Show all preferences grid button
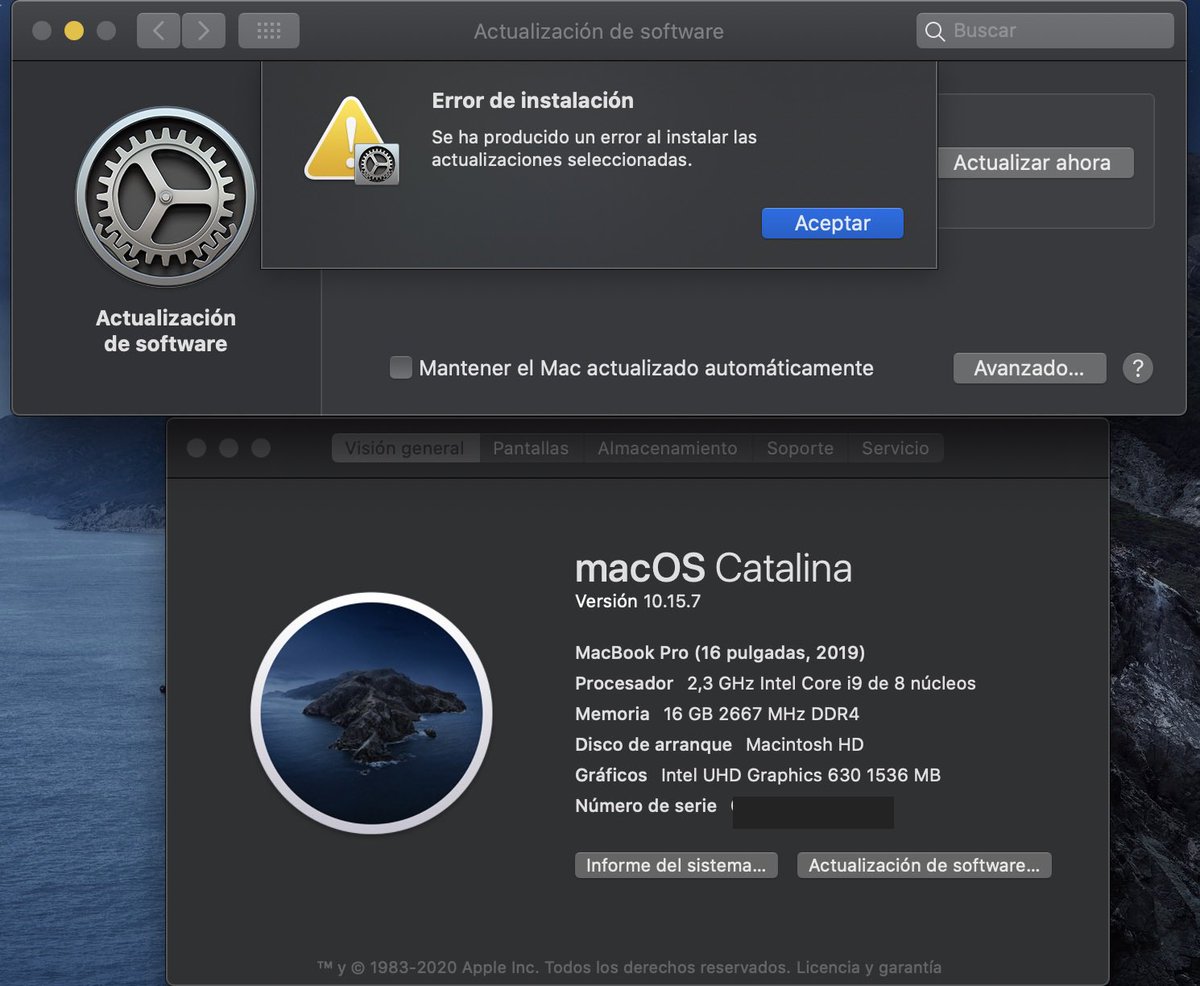Screen dimensions: 1200x986 click(x=268, y=30)
